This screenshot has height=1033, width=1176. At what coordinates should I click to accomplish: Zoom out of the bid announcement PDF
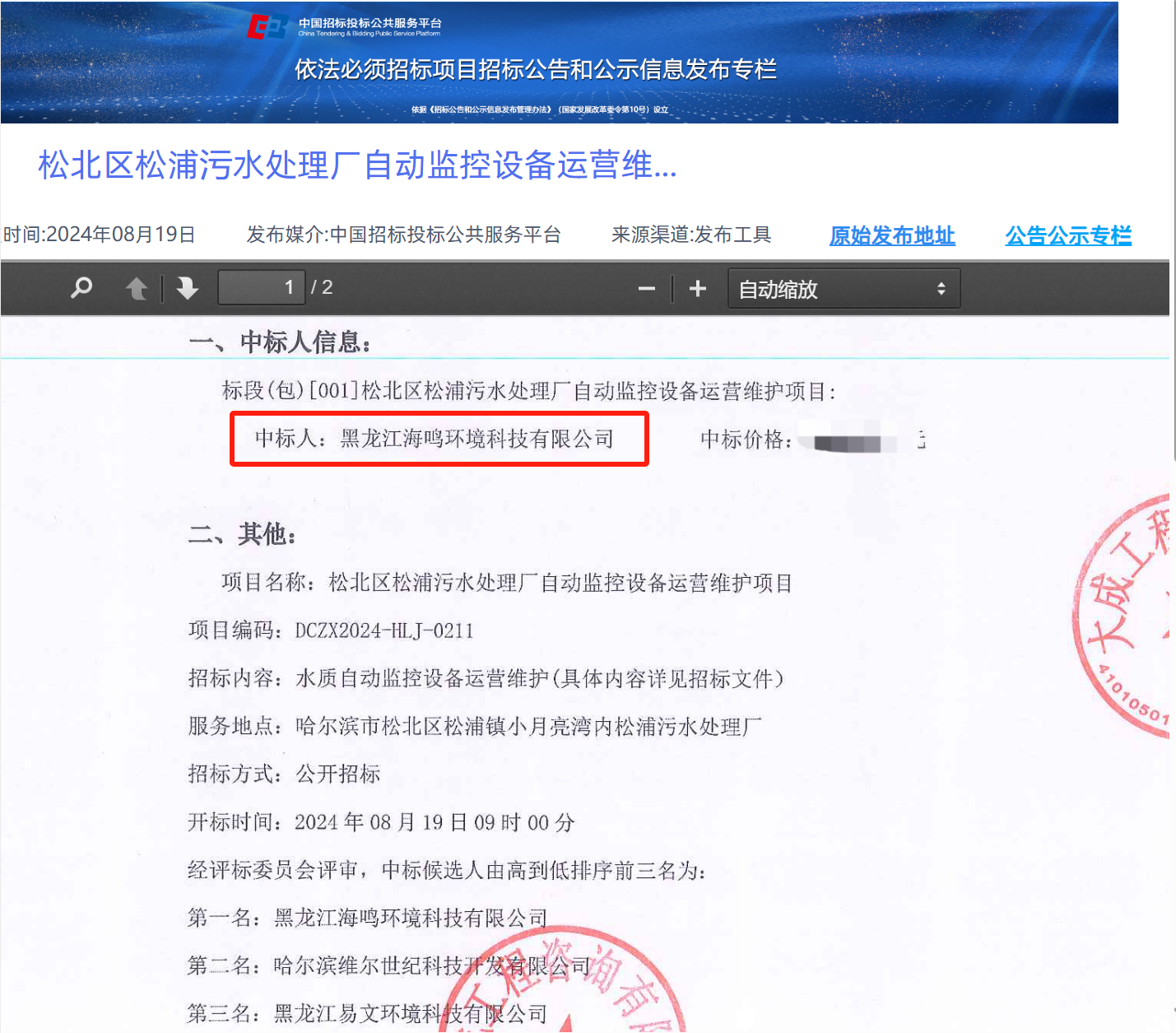646,287
